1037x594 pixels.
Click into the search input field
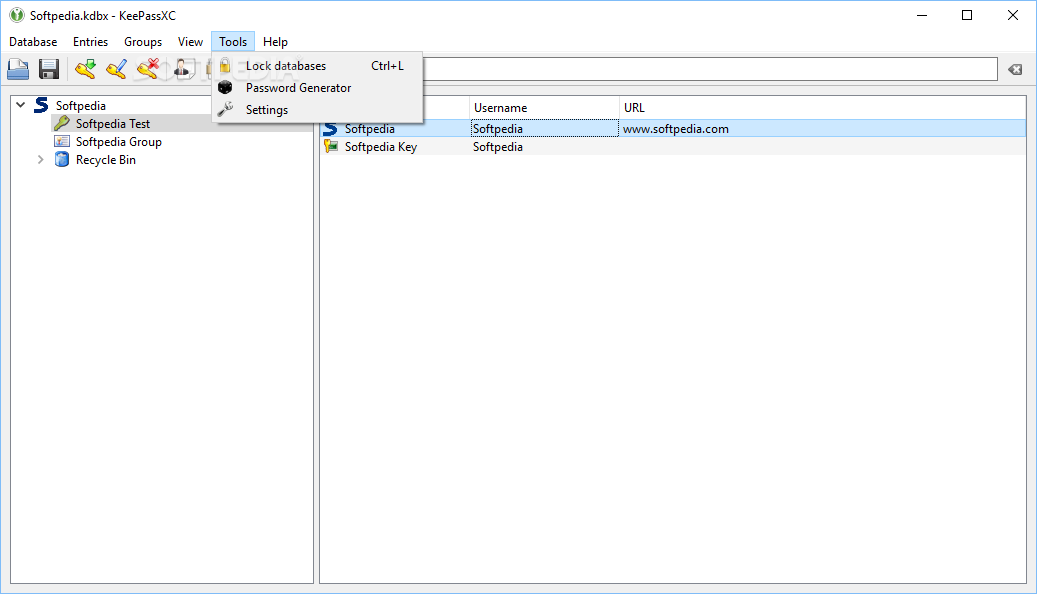click(x=710, y=69)
